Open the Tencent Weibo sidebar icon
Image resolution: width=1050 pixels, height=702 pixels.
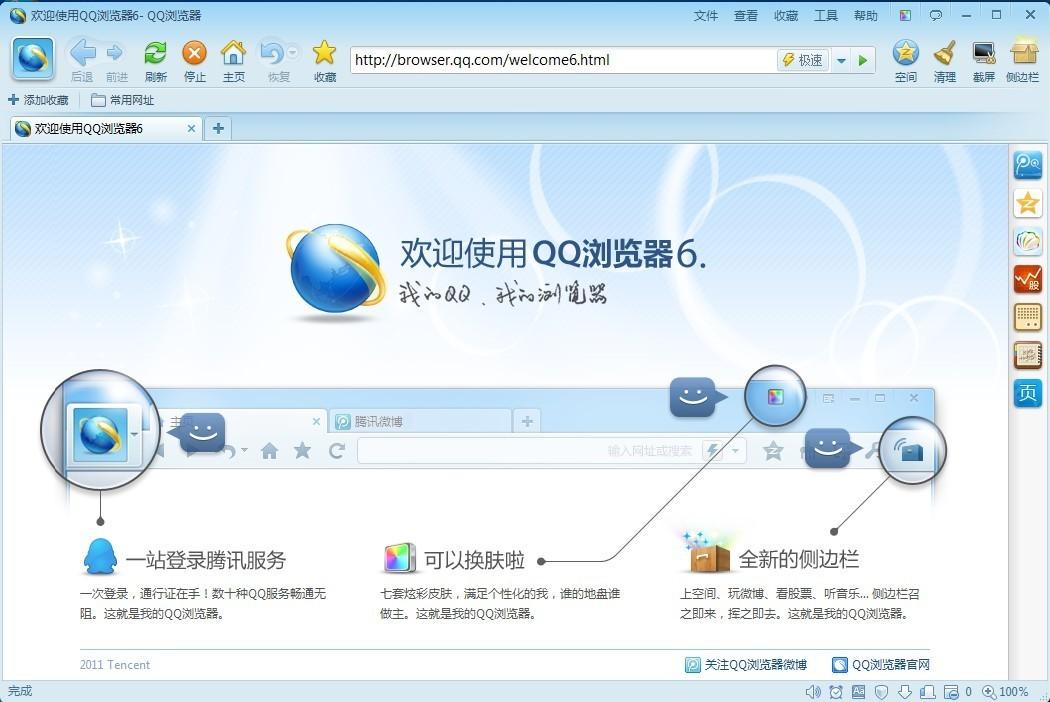tap(1027, 164)
